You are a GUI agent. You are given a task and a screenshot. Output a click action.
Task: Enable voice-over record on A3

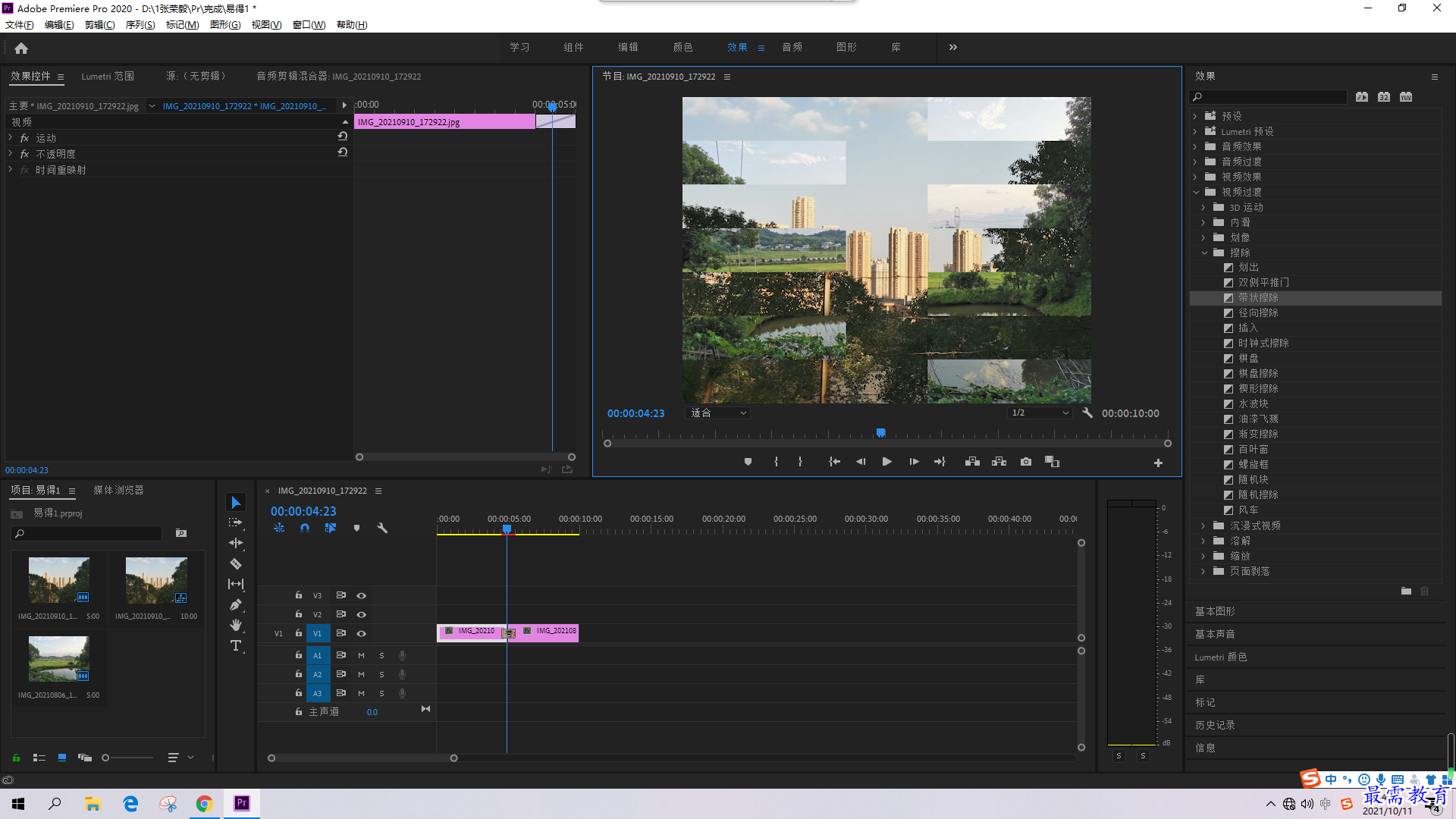403,693
